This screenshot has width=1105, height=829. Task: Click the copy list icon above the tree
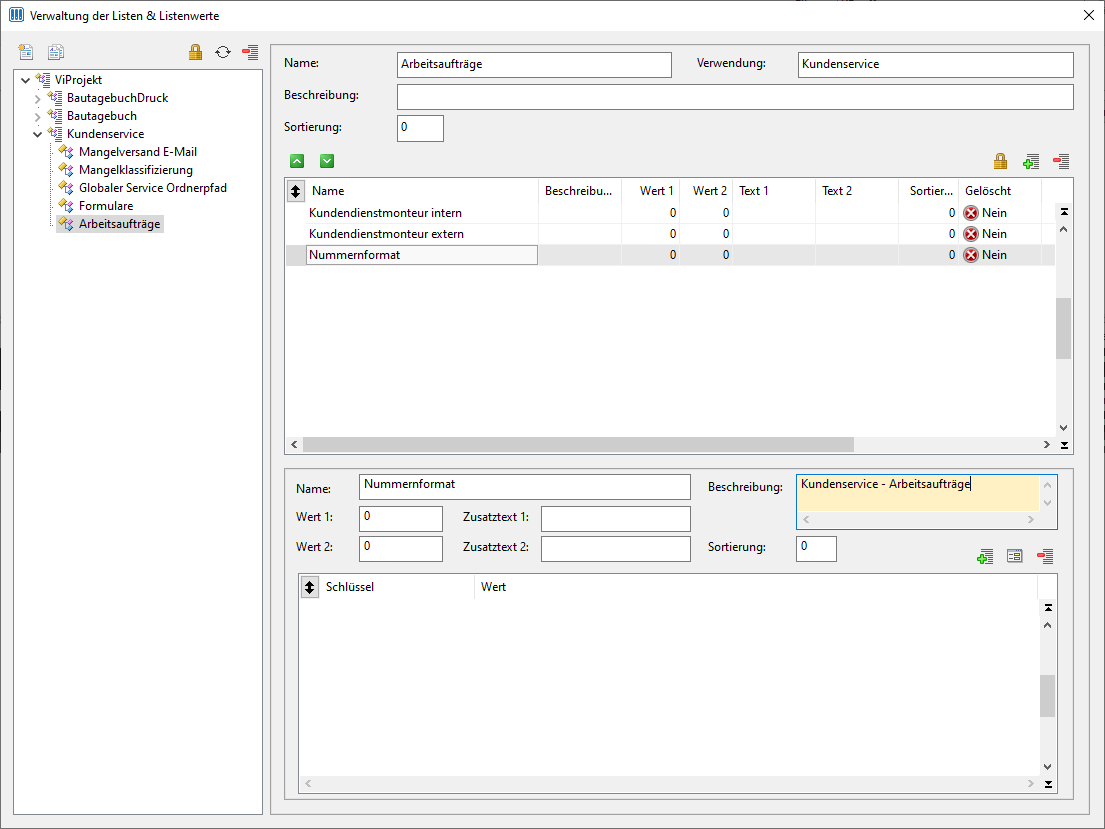[x=56, y=52]
